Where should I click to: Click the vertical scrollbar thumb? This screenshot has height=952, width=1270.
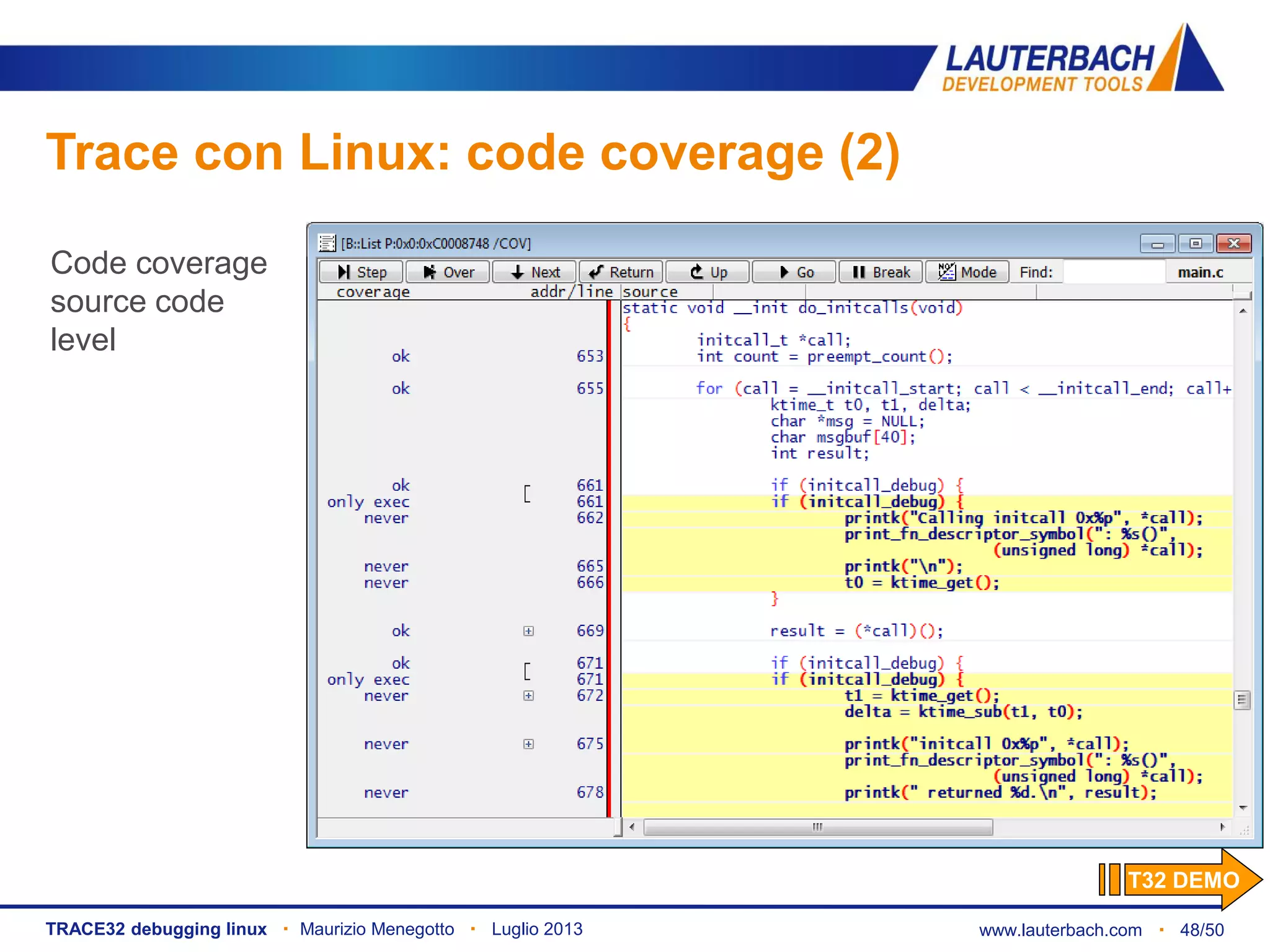point(1242,700)
